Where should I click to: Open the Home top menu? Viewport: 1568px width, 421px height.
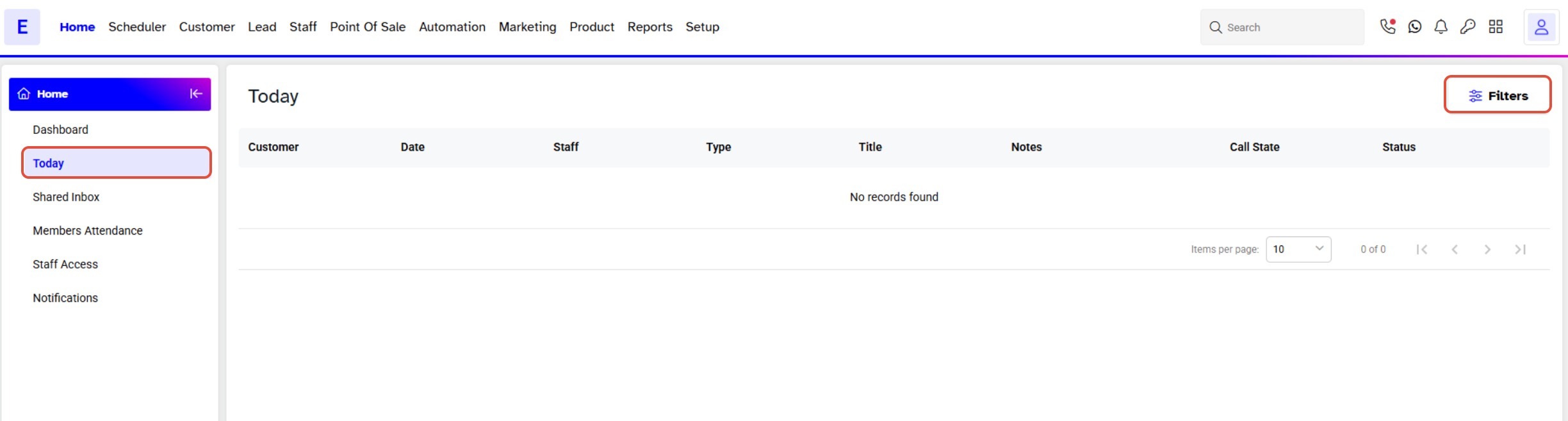pos(78,27)
